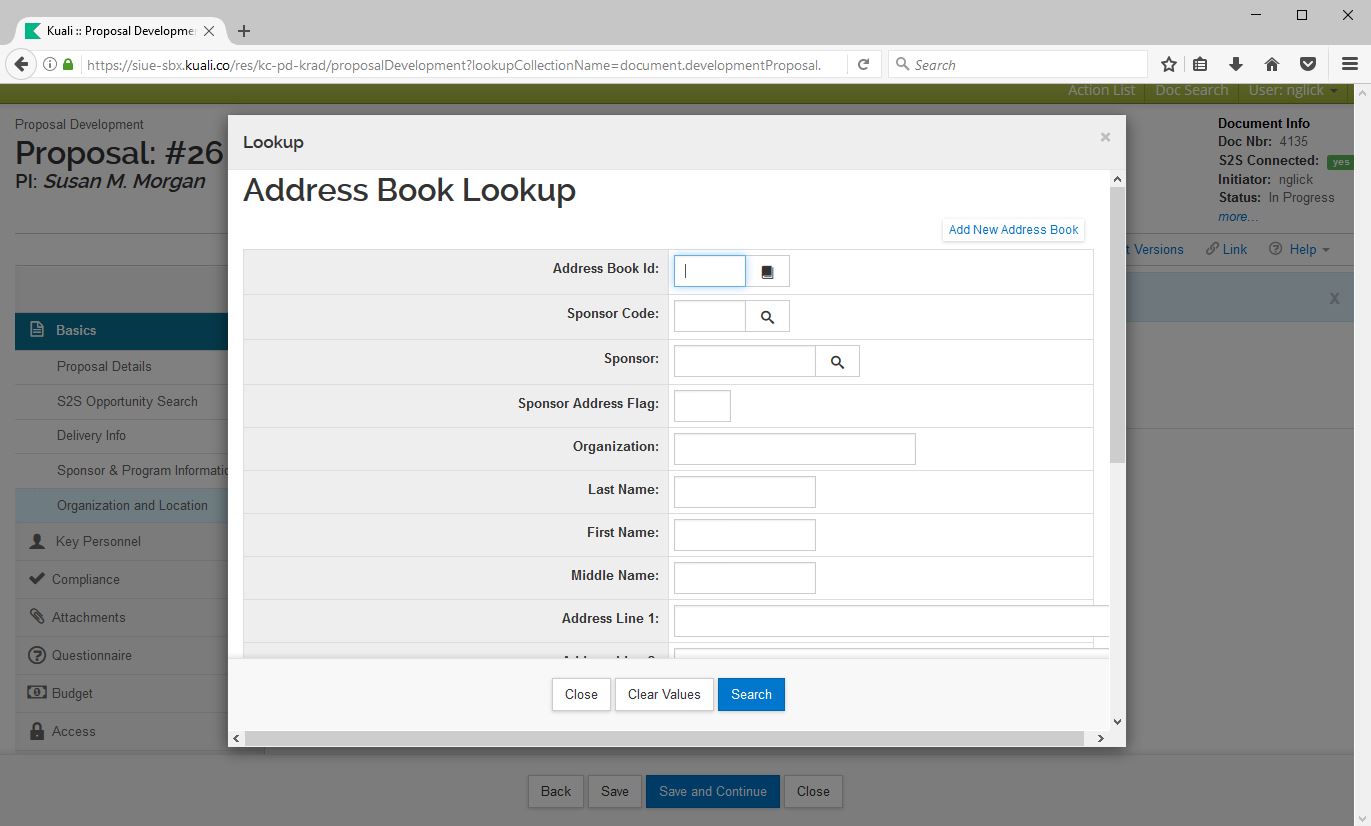
Task: Open a new browser tab
Action: 244,31
